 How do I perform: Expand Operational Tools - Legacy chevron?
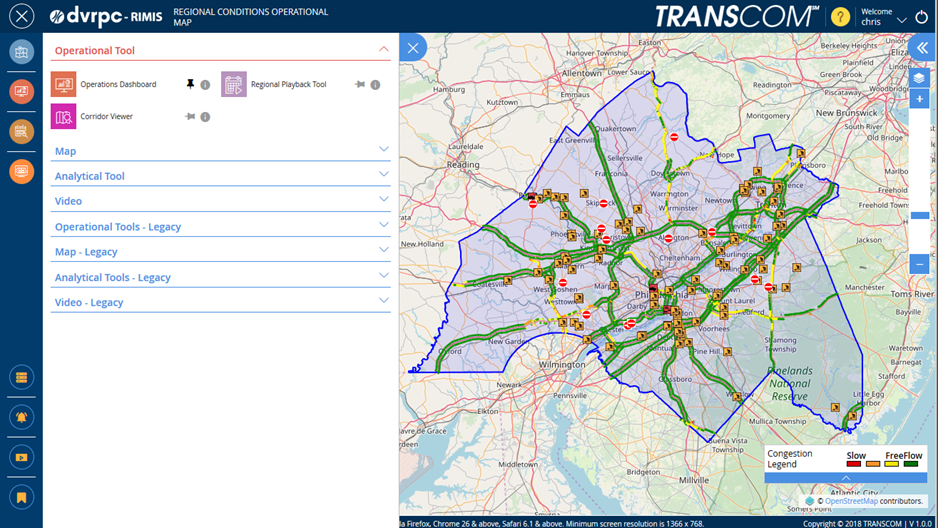[x=384, y=225]
